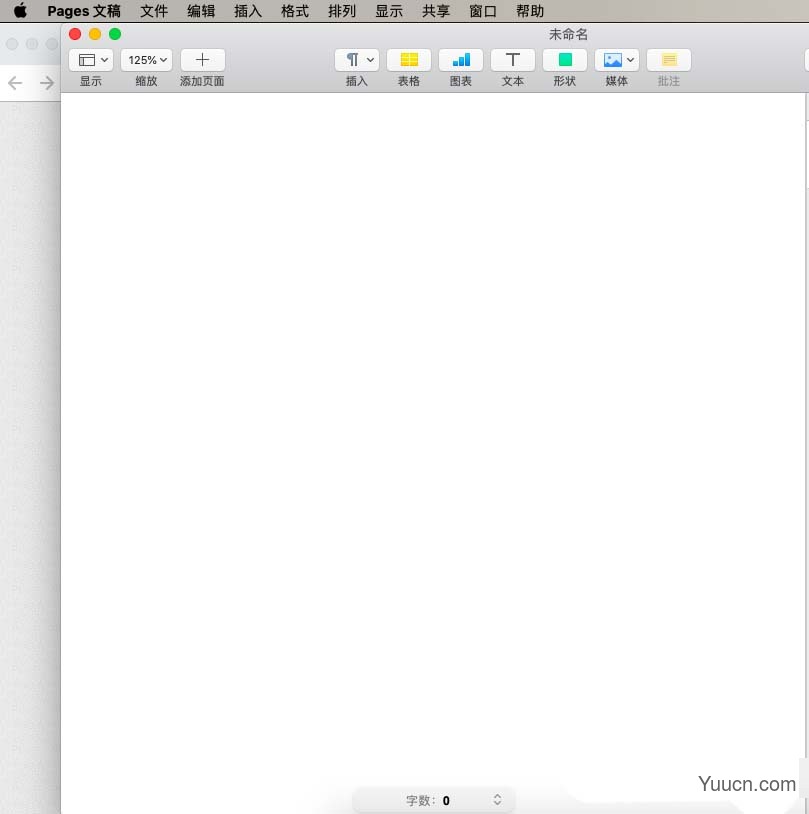Open the 帮助 menu
Image resolution: width=809 pixels, height=814 pixels.
[x=530, y=11]
